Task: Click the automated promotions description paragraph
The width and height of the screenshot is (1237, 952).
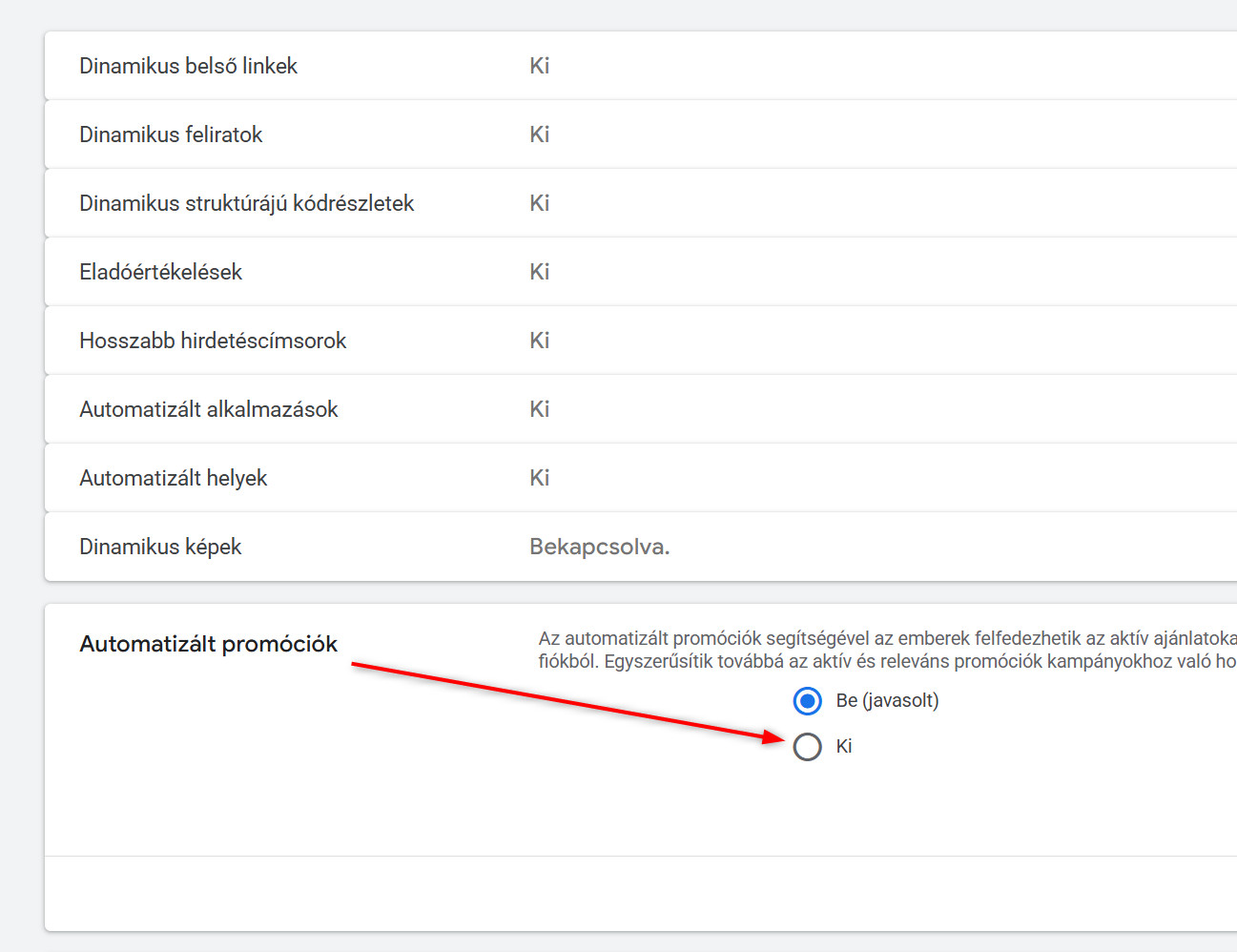Action: (887, 650)
